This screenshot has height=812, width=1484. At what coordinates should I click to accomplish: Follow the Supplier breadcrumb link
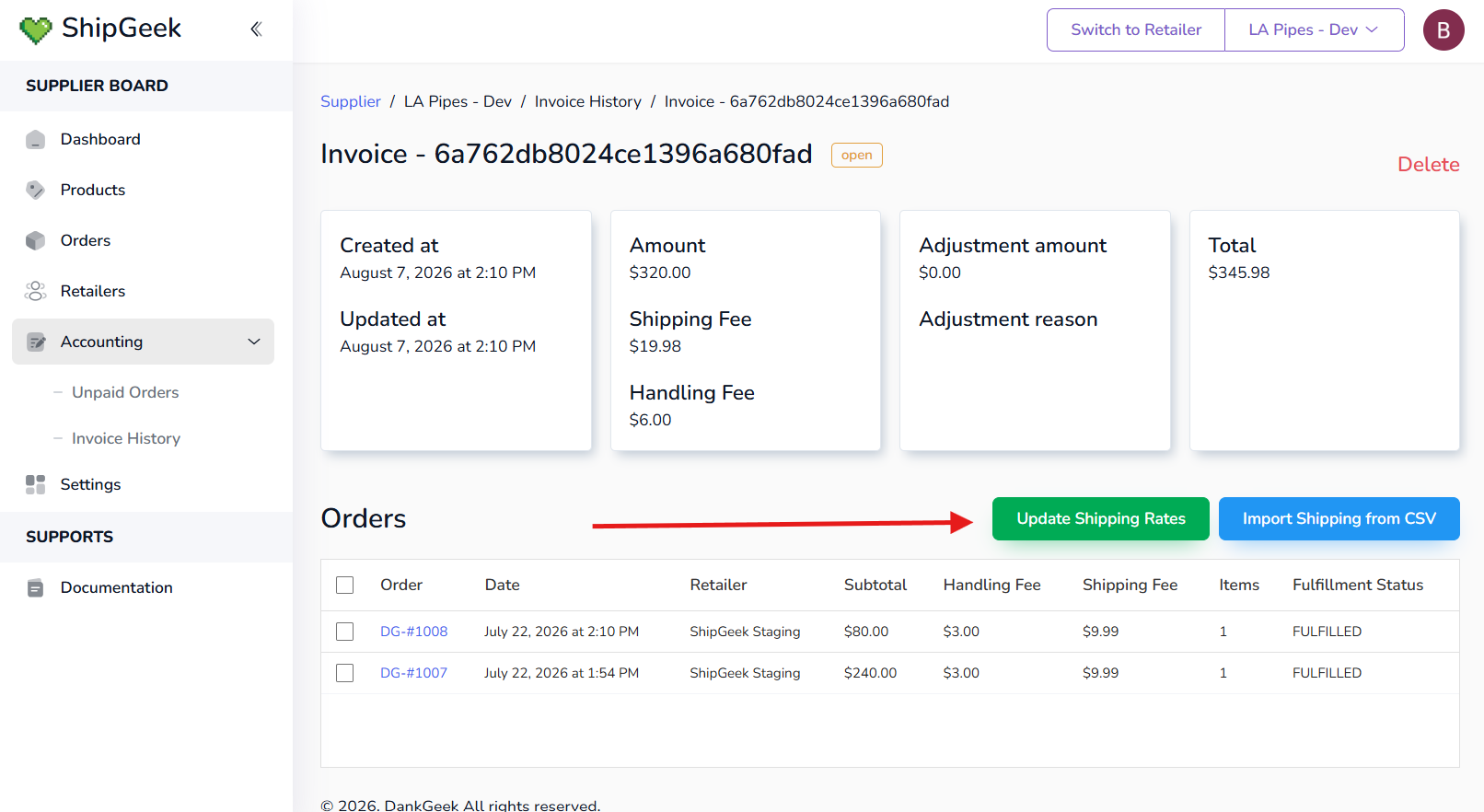351,101
